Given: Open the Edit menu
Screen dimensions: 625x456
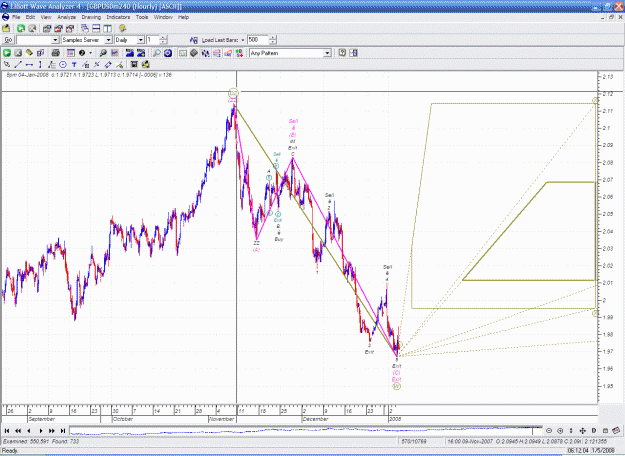Looking at the screenshot, I should [x=30, y=17].
